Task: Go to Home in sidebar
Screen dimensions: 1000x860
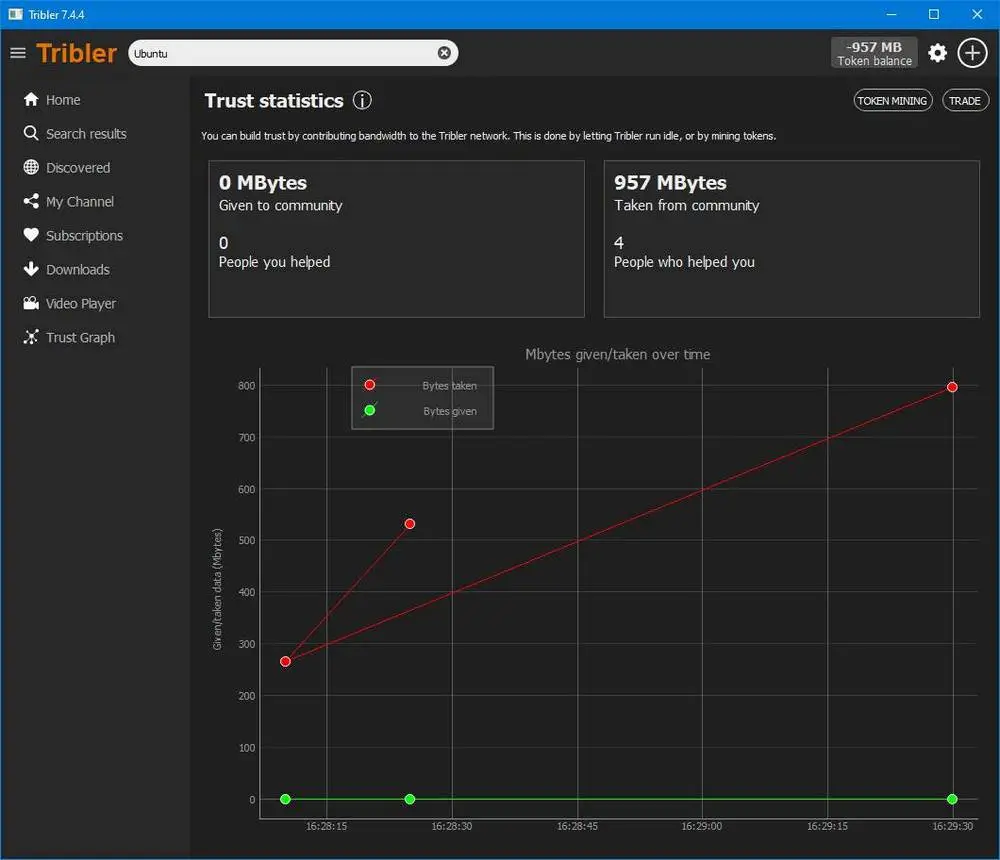Action: pos(62,100)
